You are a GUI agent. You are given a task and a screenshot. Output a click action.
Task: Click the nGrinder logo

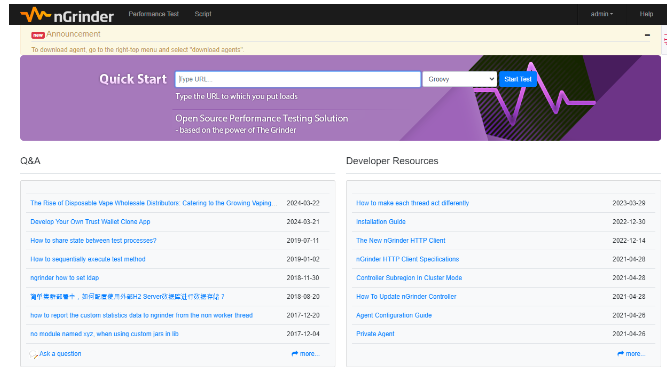tap(67, 15)
